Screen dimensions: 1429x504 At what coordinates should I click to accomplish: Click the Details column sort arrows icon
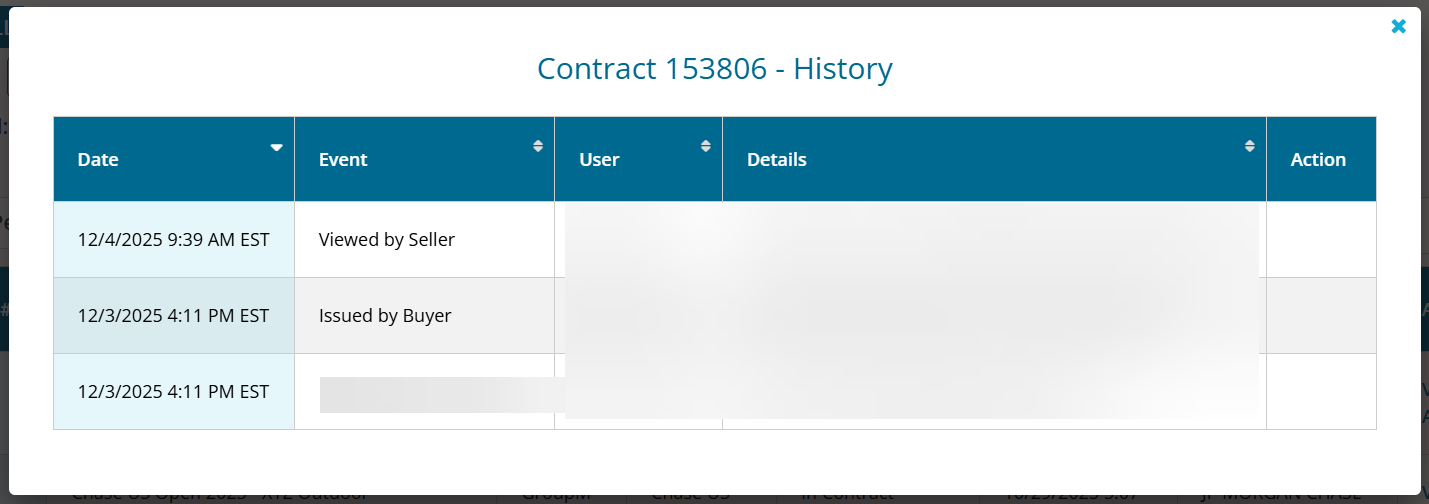1249,146
